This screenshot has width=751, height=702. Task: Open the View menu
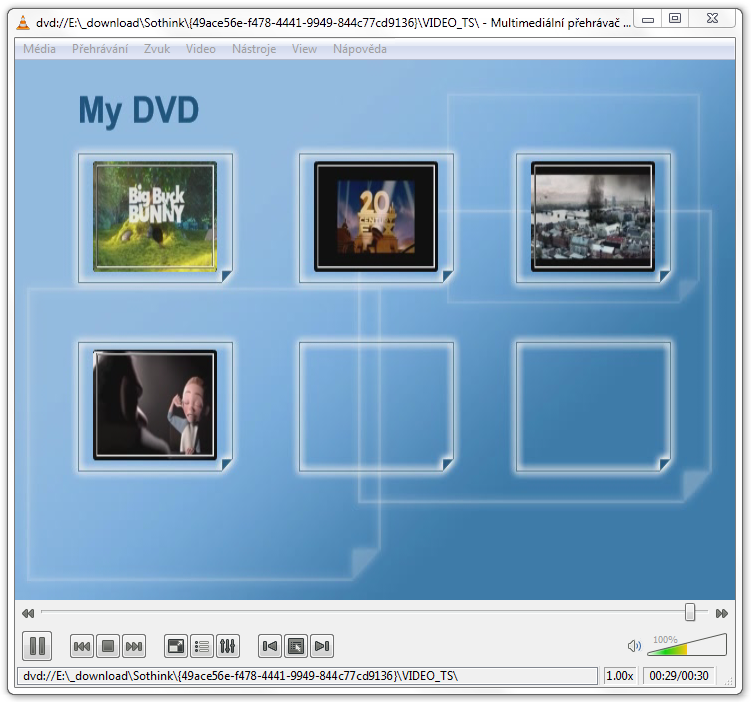pos(304,49)
